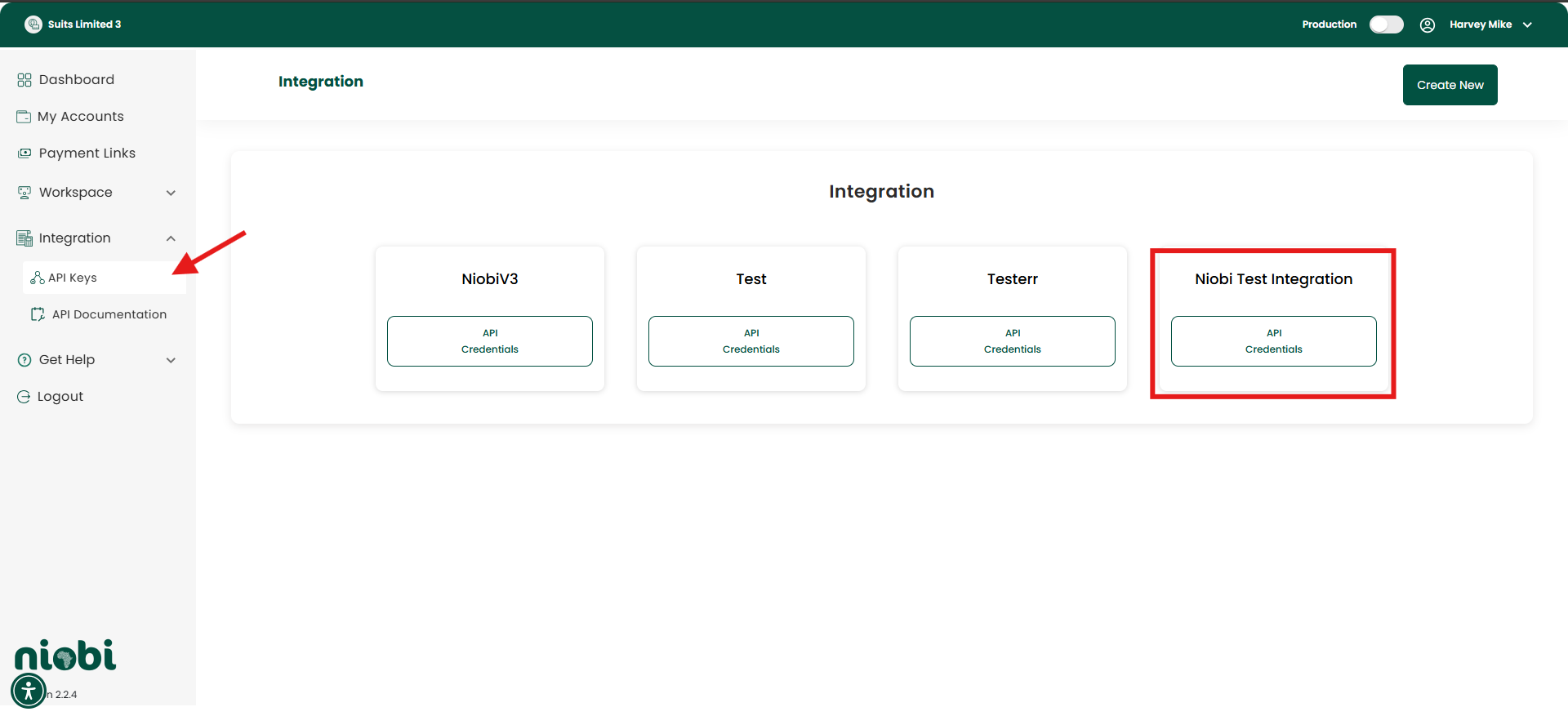
Task: Click the user profile avatar icon
Action: (1428, 24)
